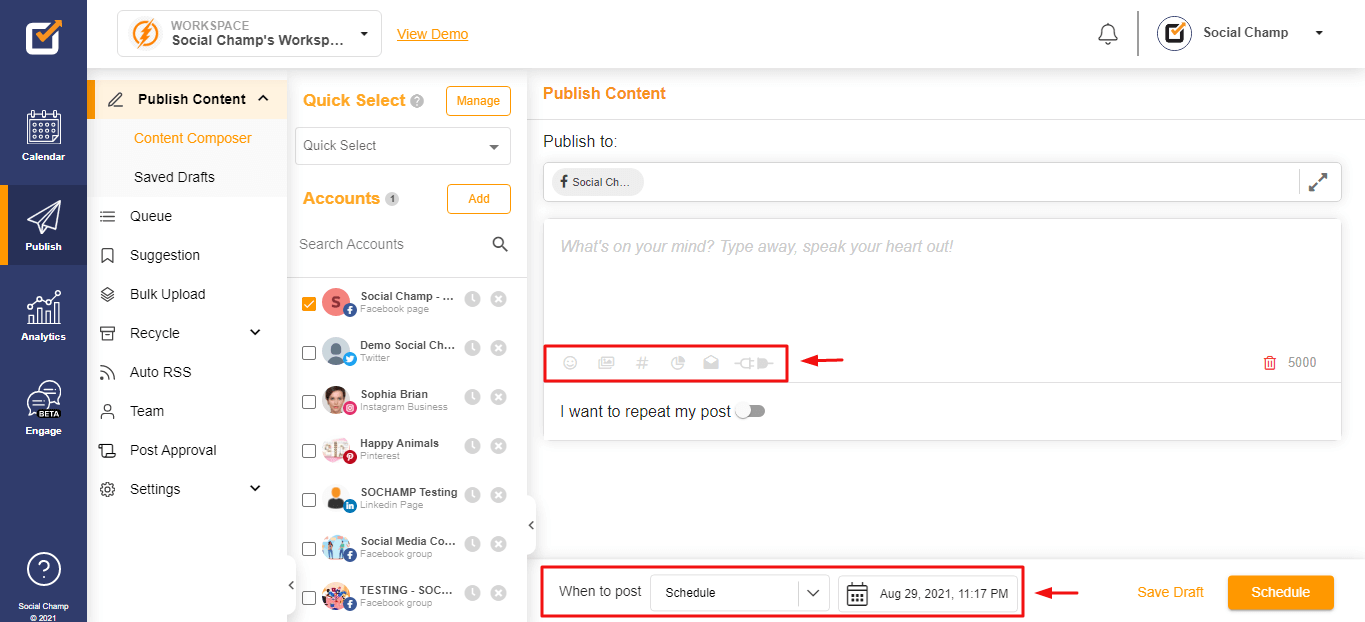Remove Social Media Co... Facebook group
The width and height of the screenshot is (1365, 622).
[498, 544]
